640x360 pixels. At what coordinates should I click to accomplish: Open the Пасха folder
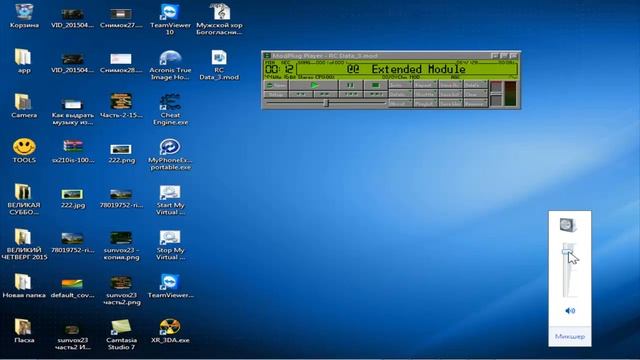pyautogui.click(x=24, y=331)
